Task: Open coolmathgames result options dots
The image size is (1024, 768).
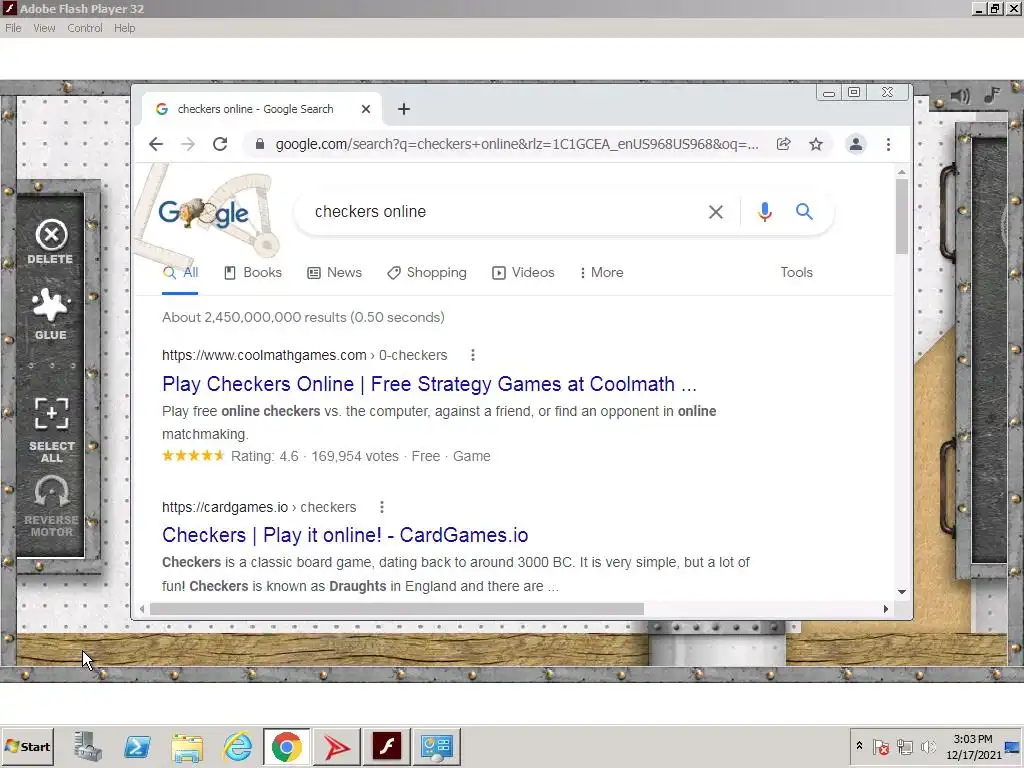Action: pyautogui.click(x=473, y=355)
